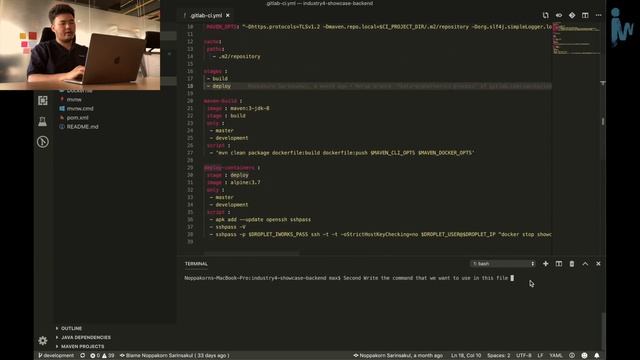Click the diamond git icon in editor toolbar
640x360 pixels.
(x=572, y=15)
